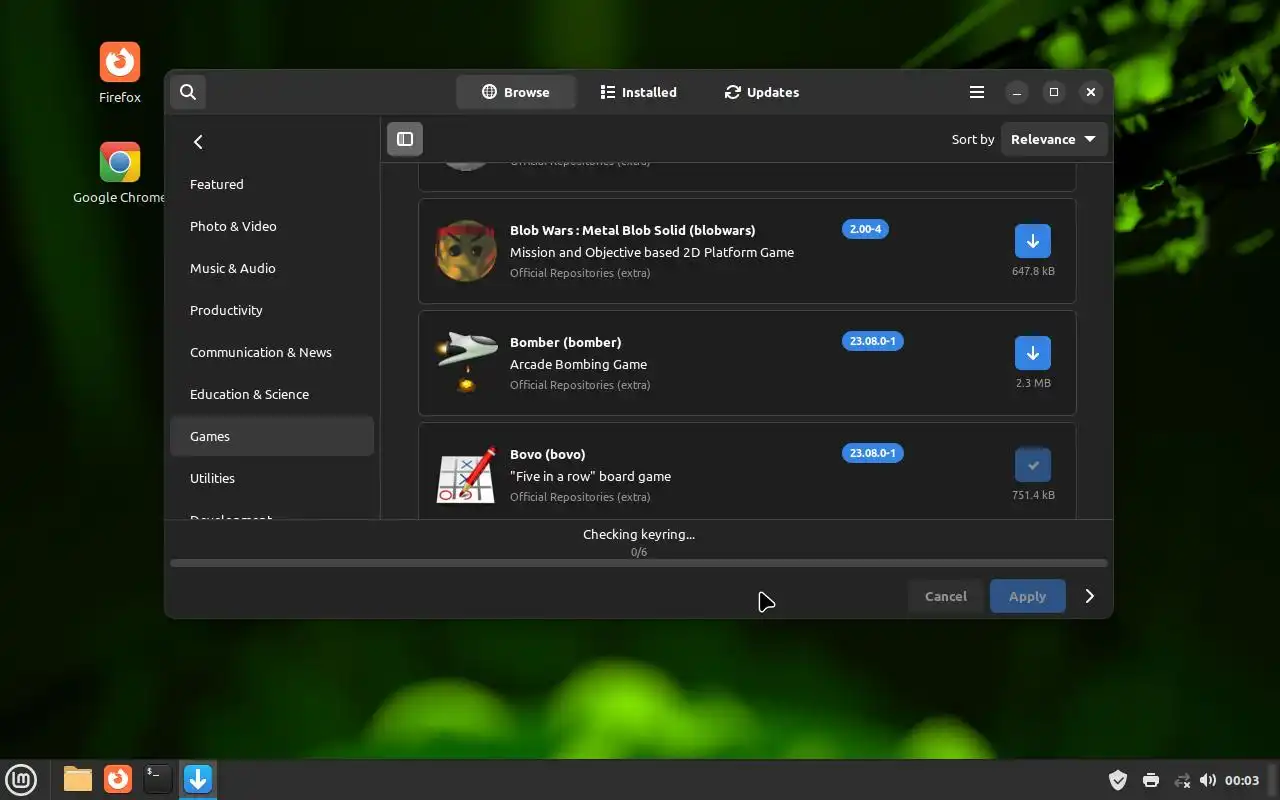Open the Bovo (bovo) title
1280x800 pixels.
click(x=547, y=454)
